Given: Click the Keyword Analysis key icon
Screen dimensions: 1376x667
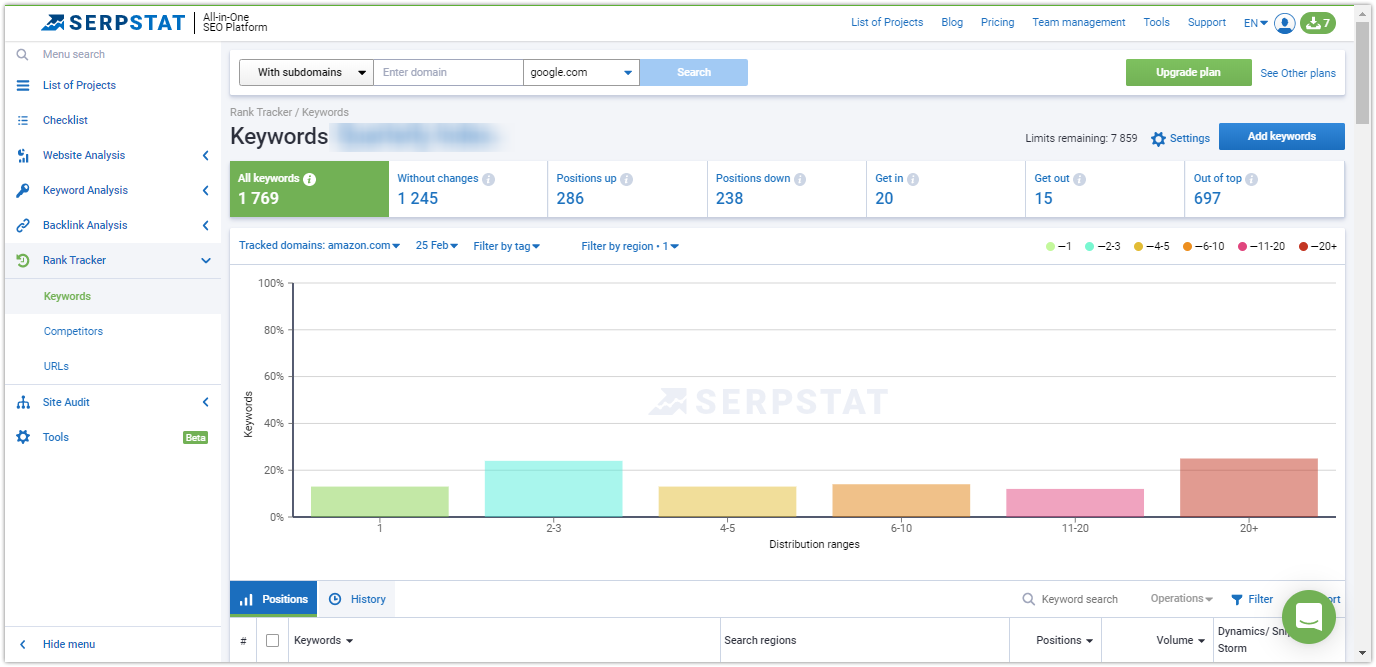Looking at the screenshot, I should [x=23, y=190].
